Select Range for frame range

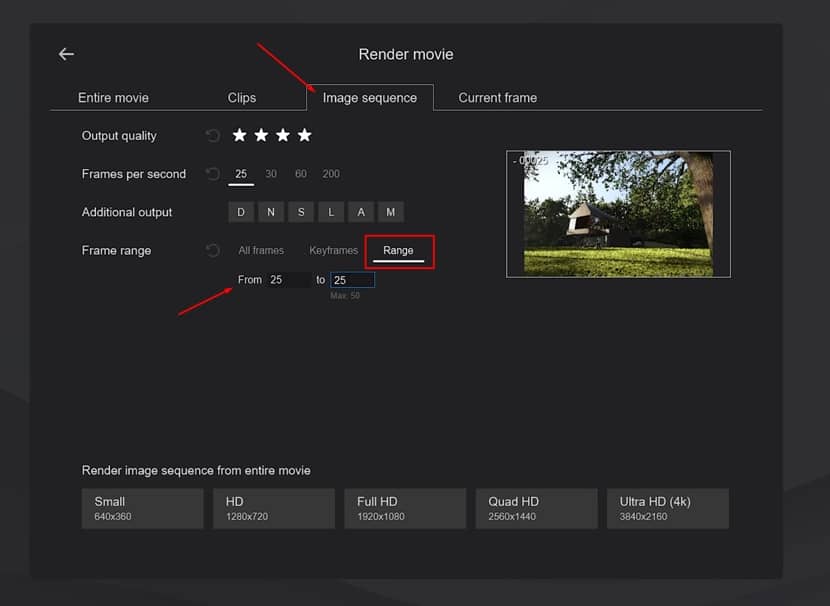pos(399,250)
